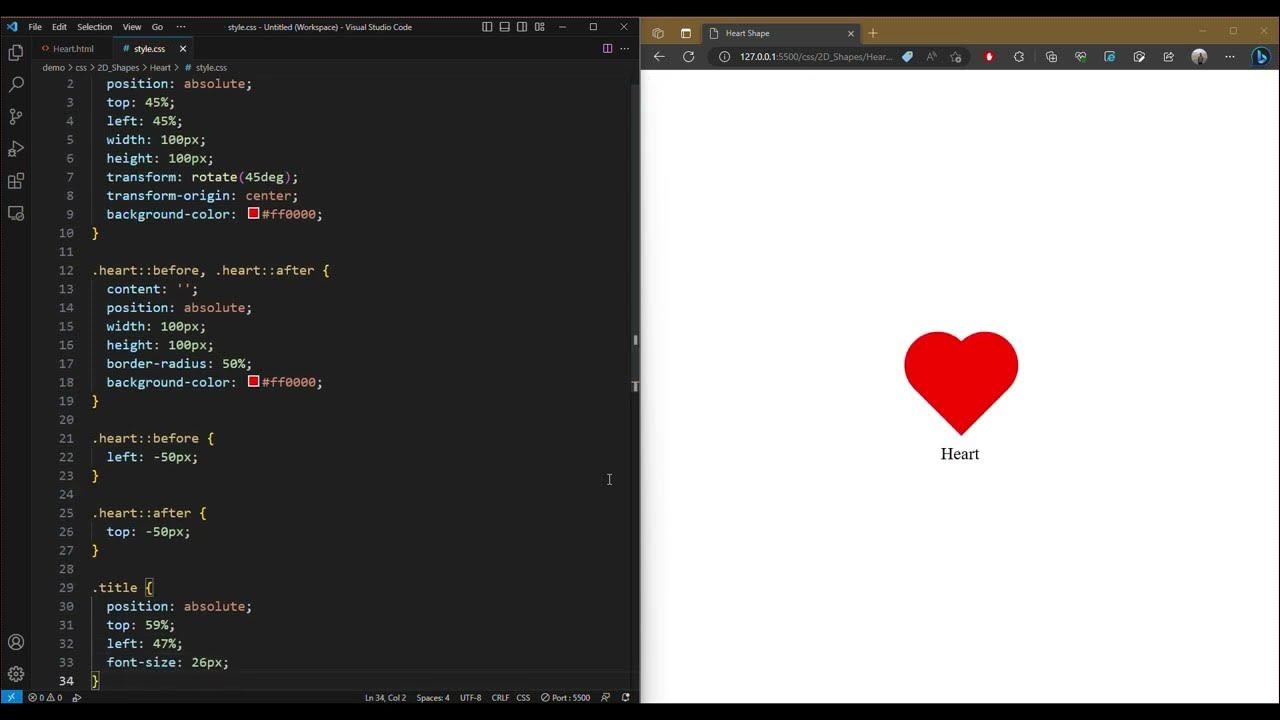The width and height of the screenshot is (1280, 720).
Task: Change indentation setting Spaces: 4
Action: [x=433, y=697]
